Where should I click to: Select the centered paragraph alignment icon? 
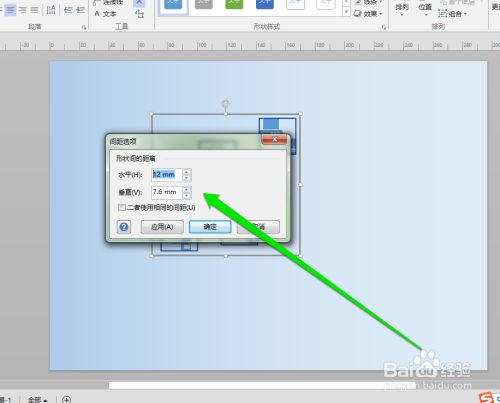[x=10, y=10]
